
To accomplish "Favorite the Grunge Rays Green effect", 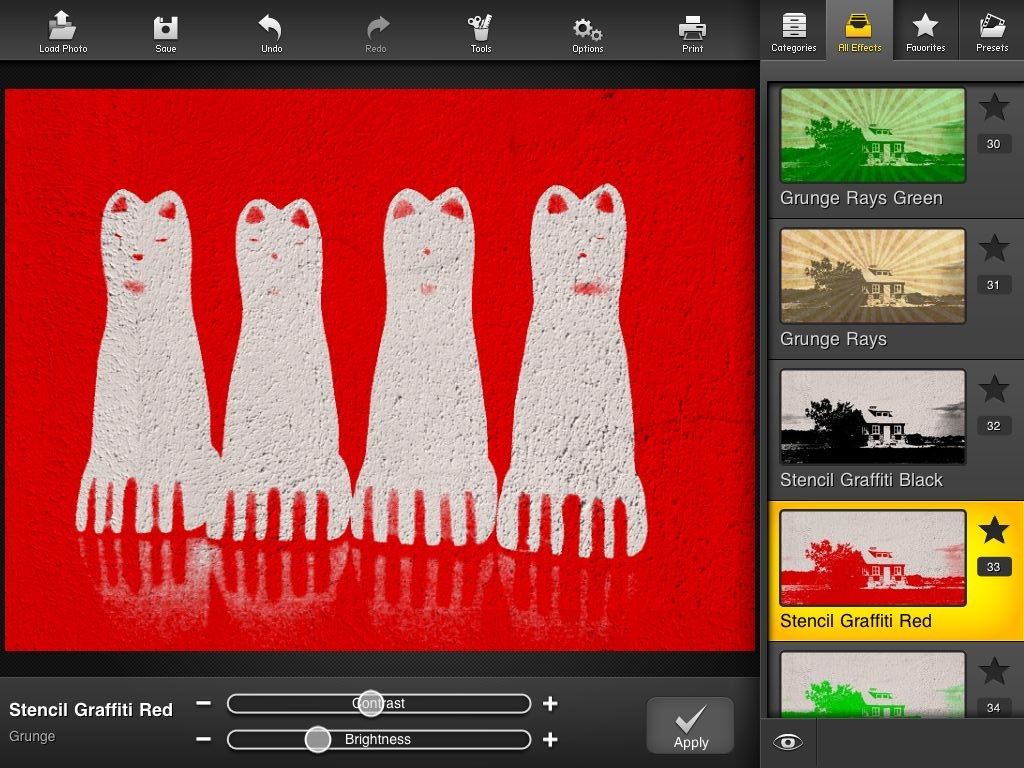I will [x=993, y=106].
